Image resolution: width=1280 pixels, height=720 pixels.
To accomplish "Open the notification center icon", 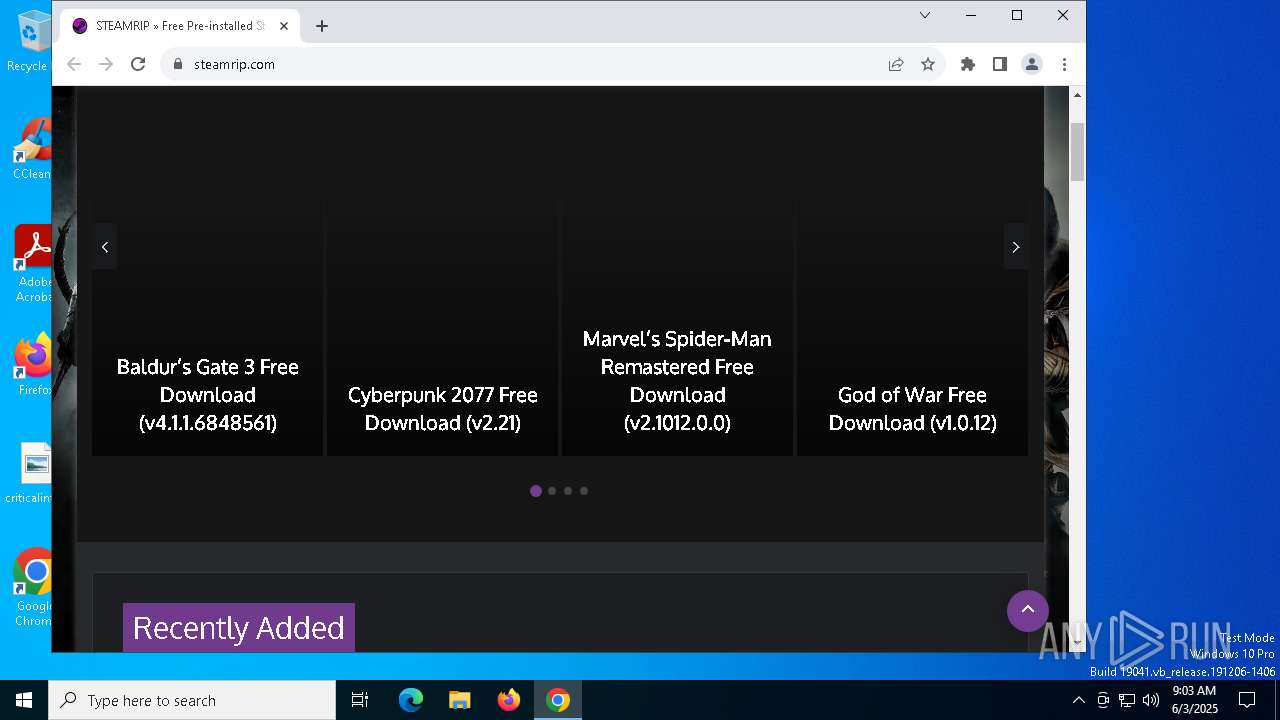I will click(x=1247, y=700).
